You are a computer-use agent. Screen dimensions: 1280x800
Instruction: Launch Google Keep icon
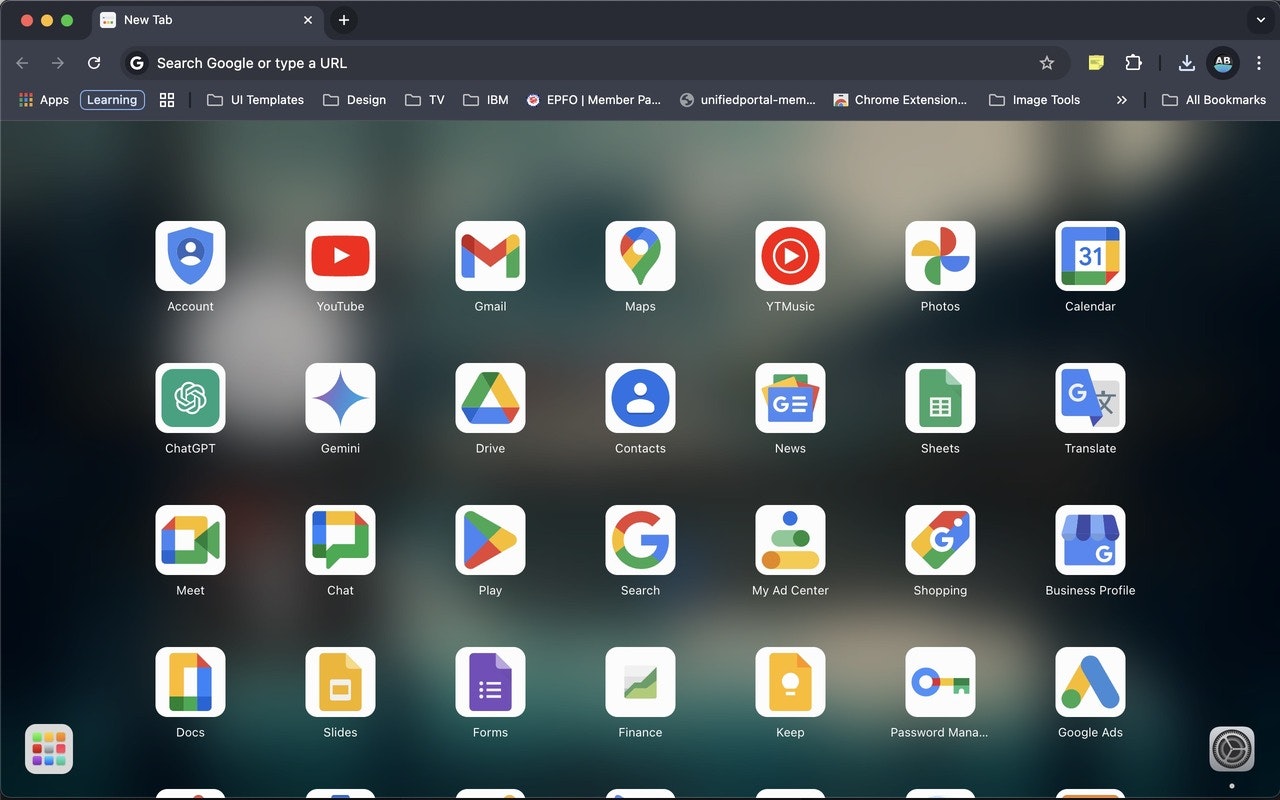[790, 682]
